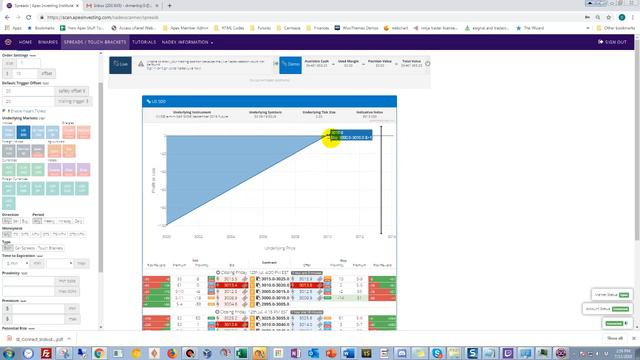Image resolution: width=640 pixels, height=360 pixels.
Task: Open the maximum Time to Expiration dropdown
Action: pyautogui.click(x=60, y=263)
